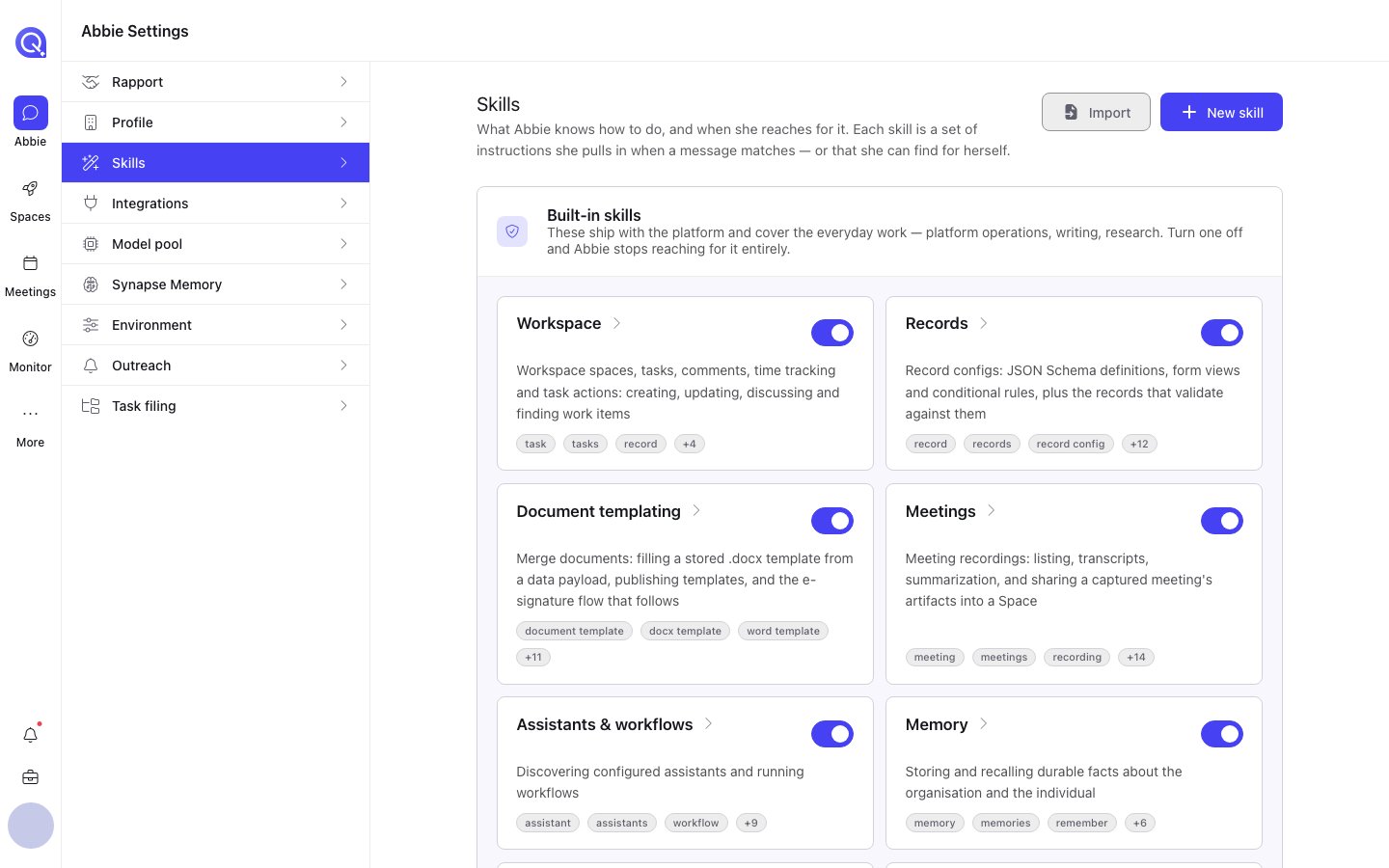
Task: Click the 'remember' tag in Memory
Action: coord(1081,823)
